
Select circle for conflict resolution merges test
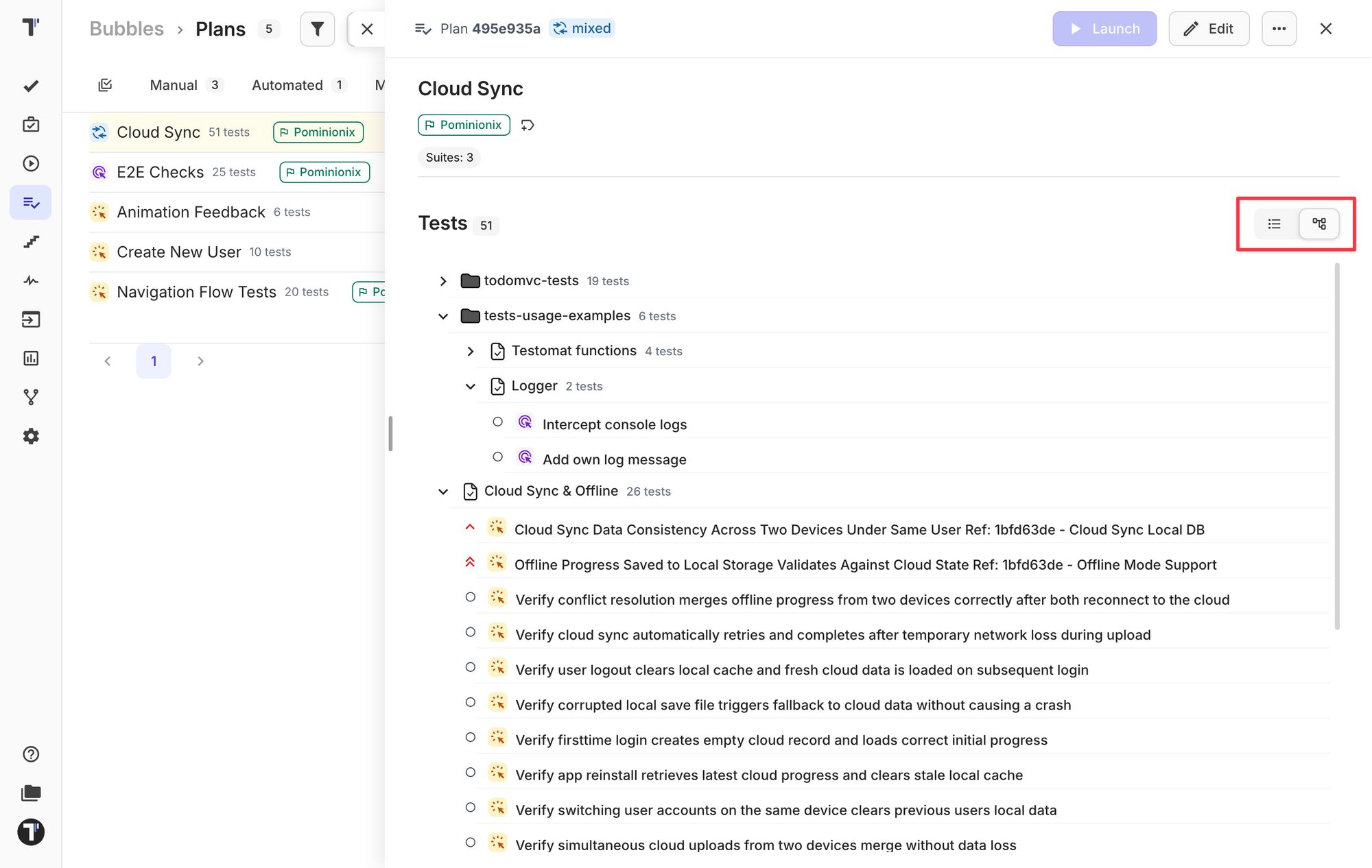point(470,597)
